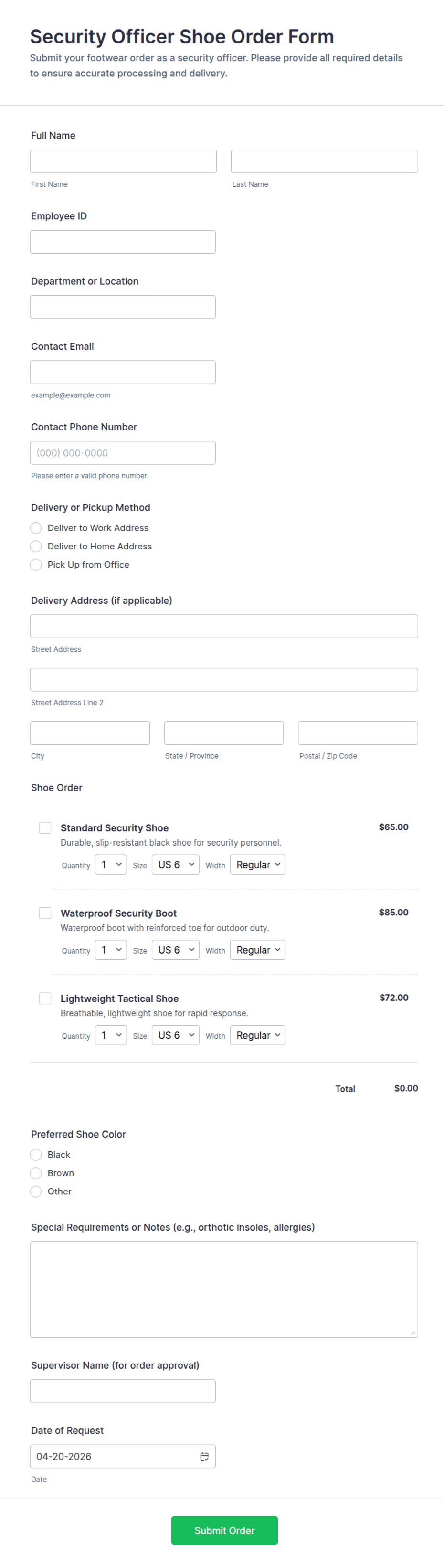Viewport: 444px width, 1568px height.
Task: Tick the Lightweight Tactical Shoe checkbox
Action: [x=45, y=998]
